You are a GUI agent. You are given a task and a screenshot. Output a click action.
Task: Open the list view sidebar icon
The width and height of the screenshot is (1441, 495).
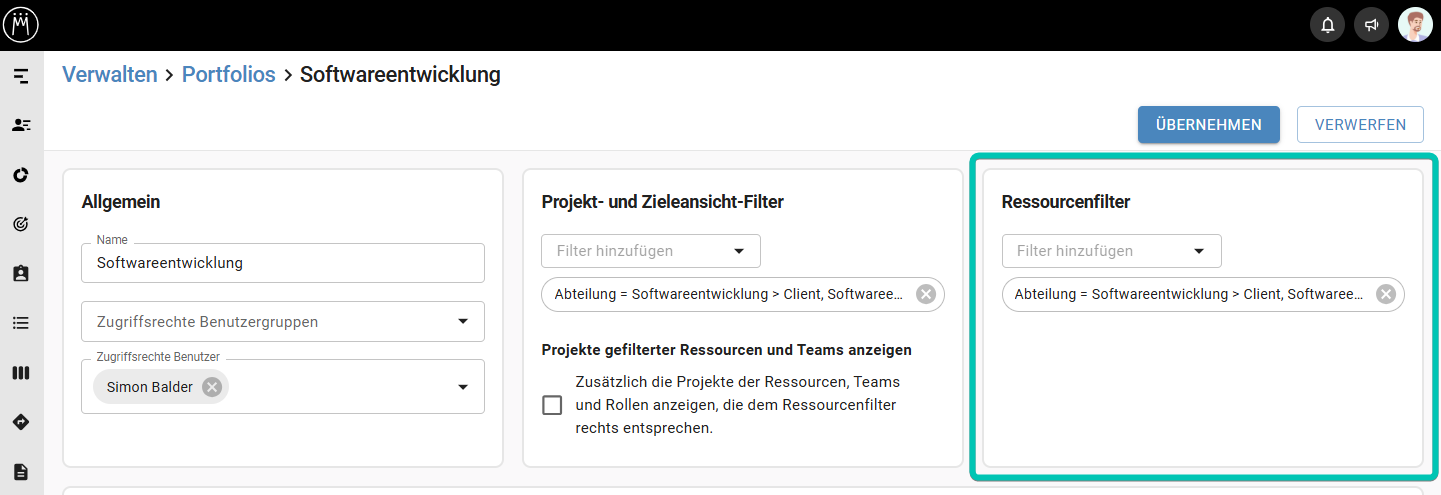(21, 323)
